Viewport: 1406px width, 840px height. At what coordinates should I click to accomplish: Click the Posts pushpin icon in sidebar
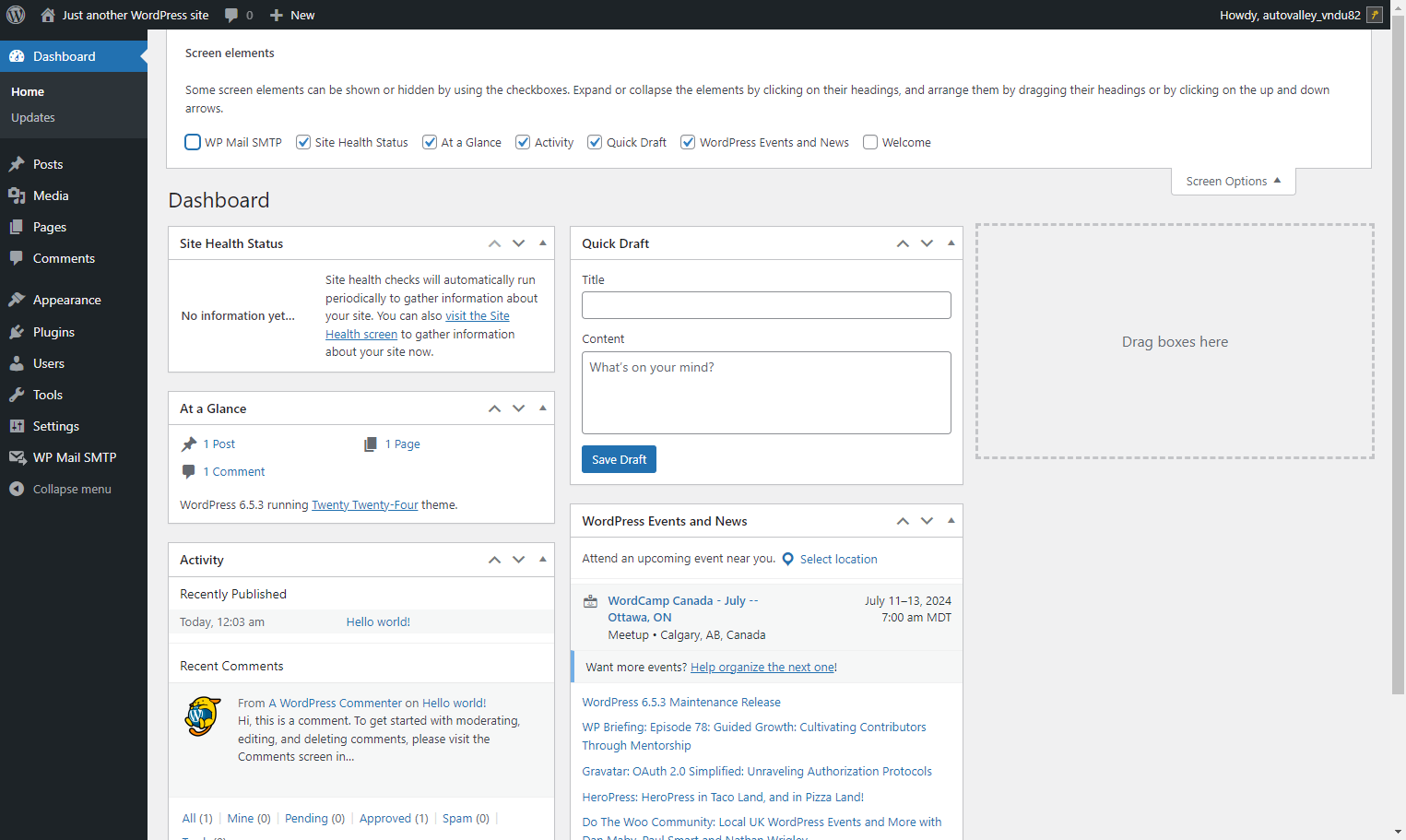(17, 164)
